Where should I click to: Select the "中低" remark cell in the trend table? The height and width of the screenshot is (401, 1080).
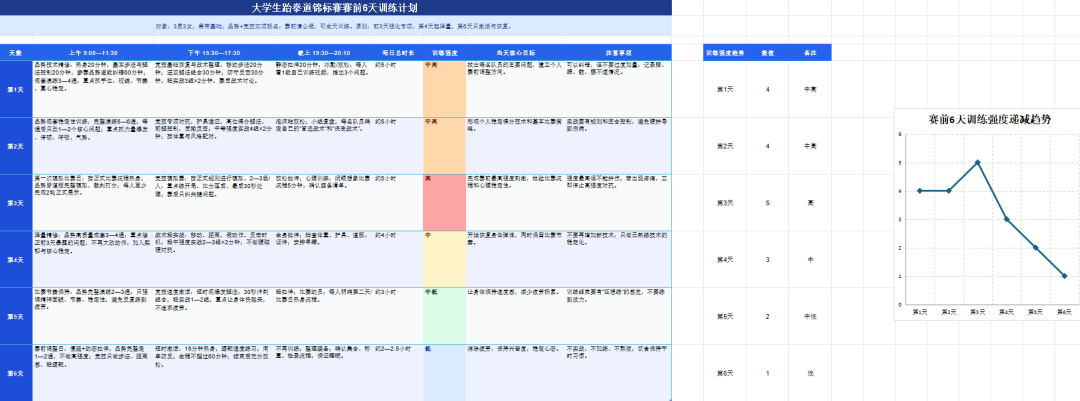(x=810, y=316)
